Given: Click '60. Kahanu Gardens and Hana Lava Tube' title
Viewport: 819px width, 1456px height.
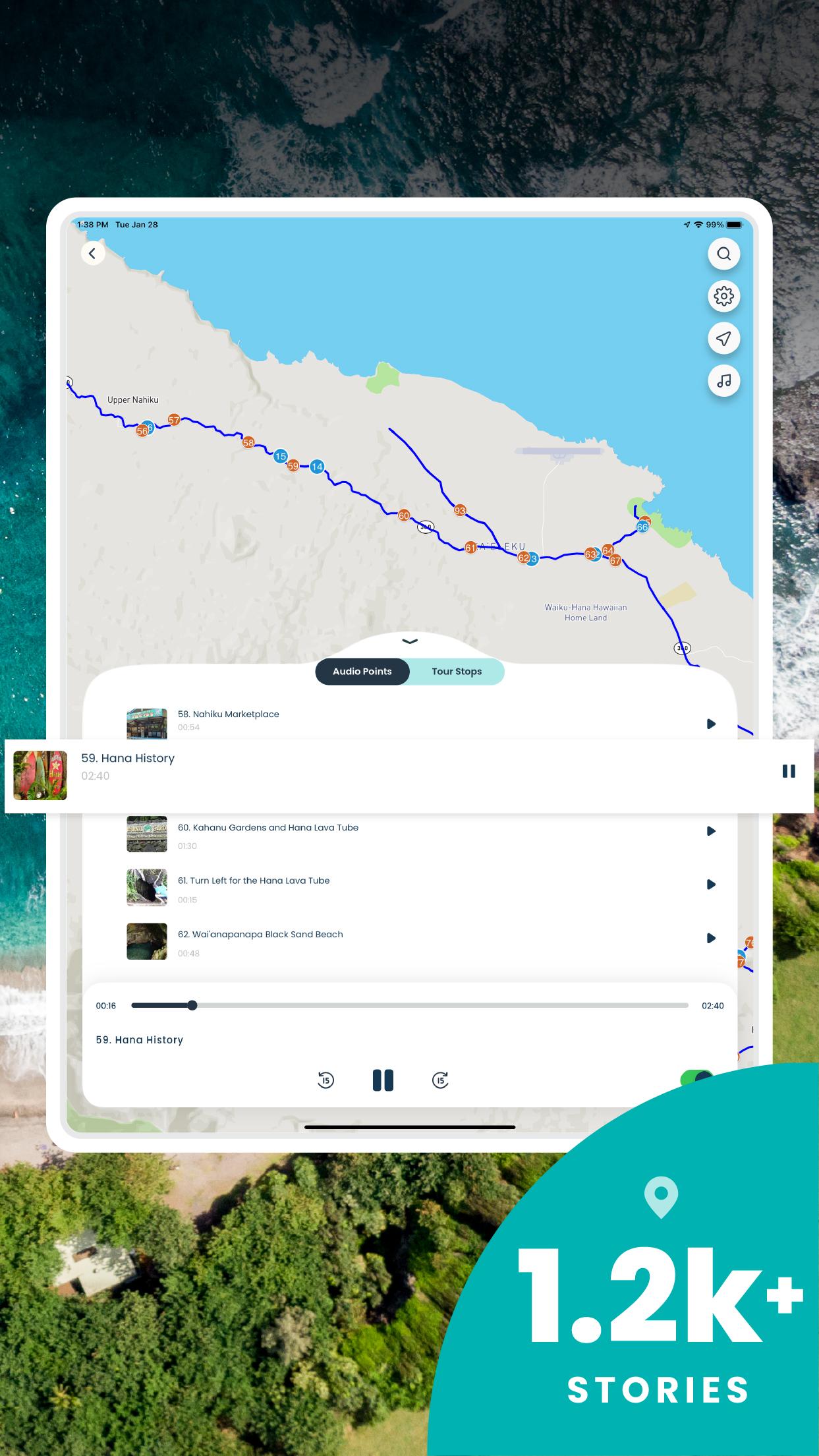Looking at the screenshot, I should point(268,827).
